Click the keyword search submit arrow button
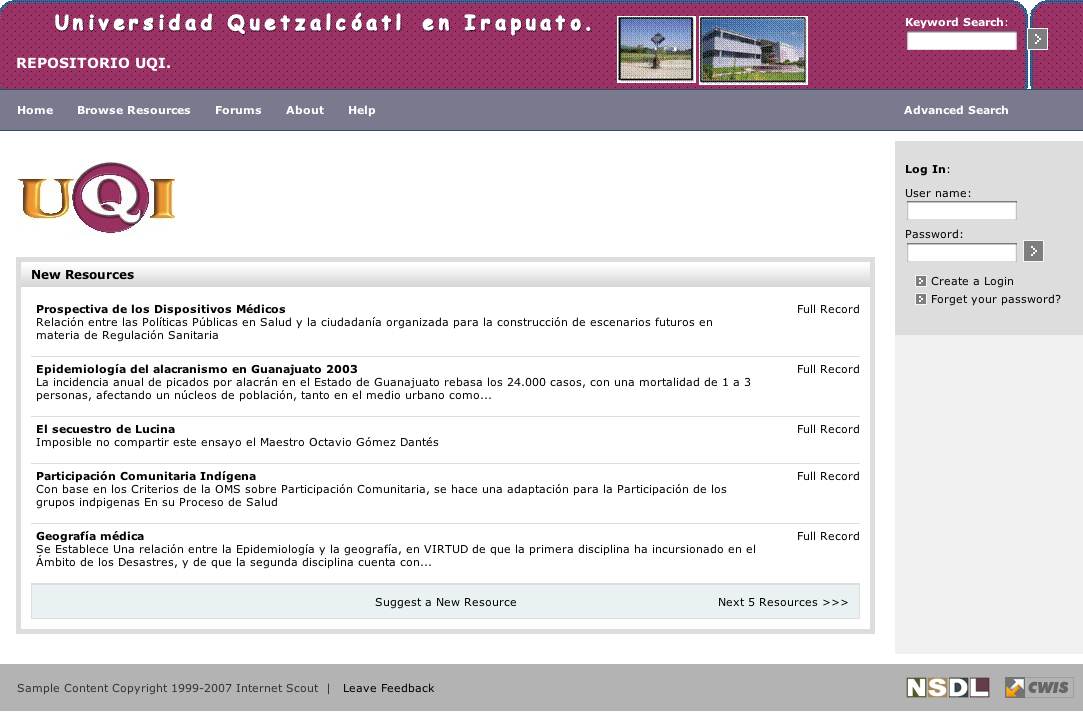 [x=1037, y=40]
